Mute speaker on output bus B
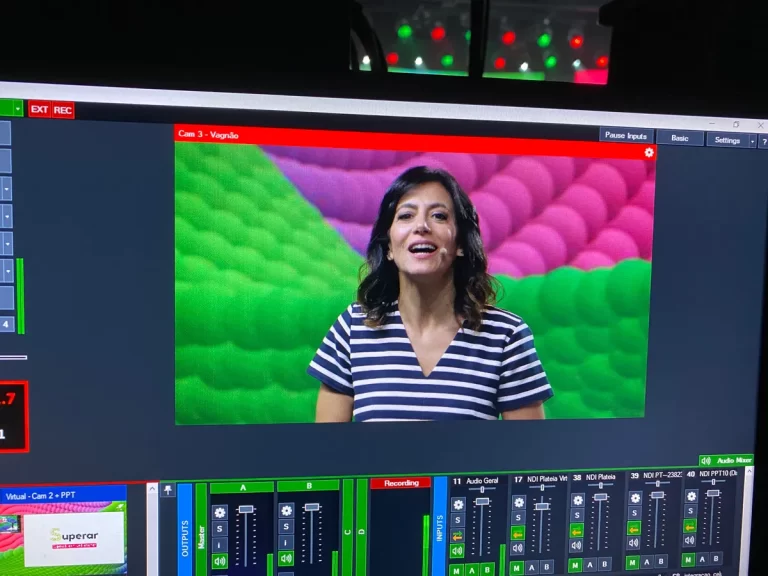The width and height of the screenshot is (768, 576). pos(286,558)
